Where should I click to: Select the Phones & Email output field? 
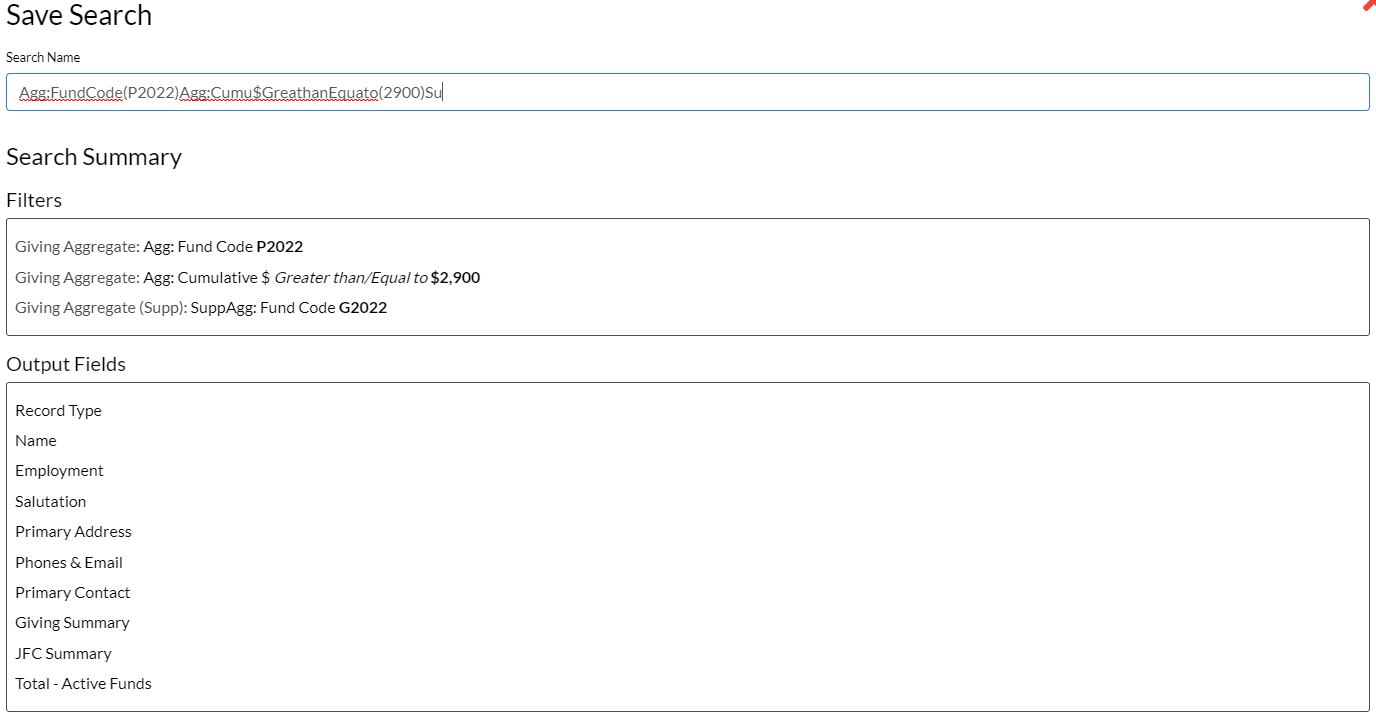coord(69,563)
